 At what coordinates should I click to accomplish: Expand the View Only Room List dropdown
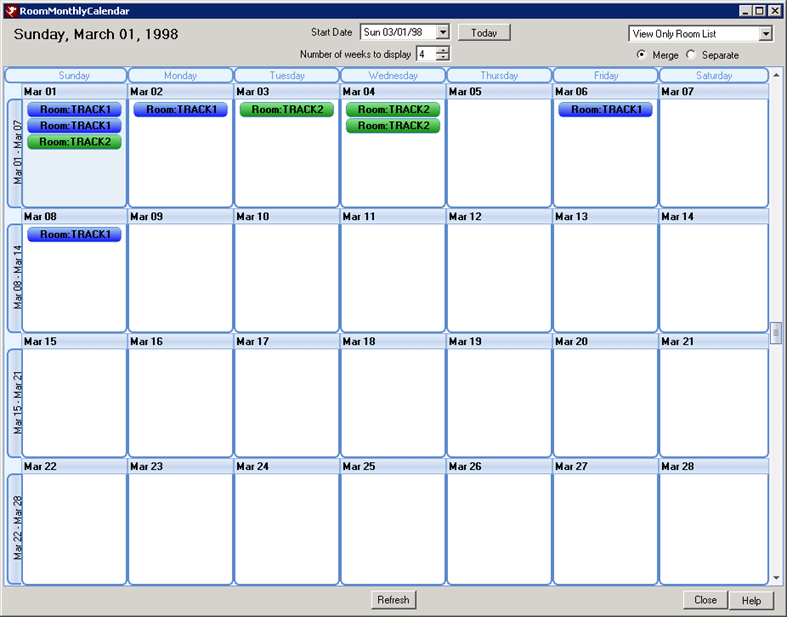coord(765,34)
